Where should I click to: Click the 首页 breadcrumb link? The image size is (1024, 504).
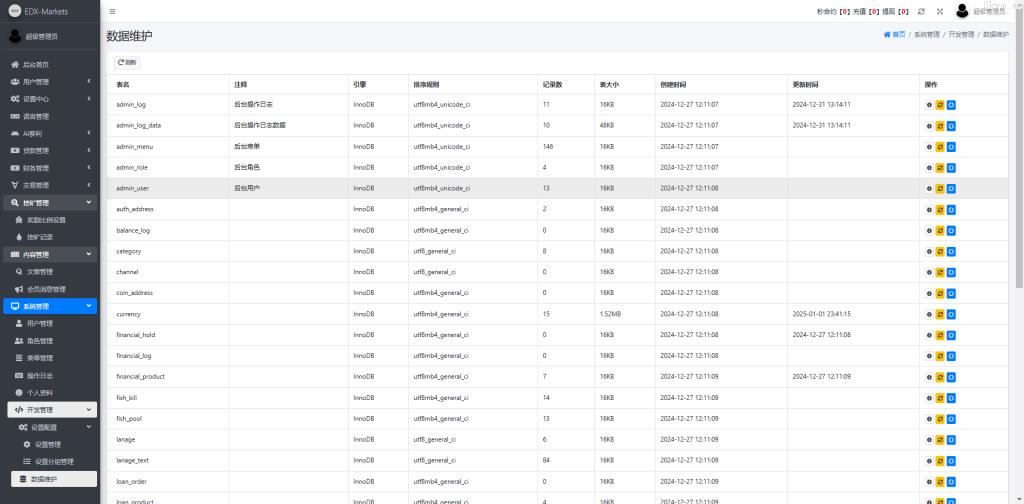tap(895, 34)
